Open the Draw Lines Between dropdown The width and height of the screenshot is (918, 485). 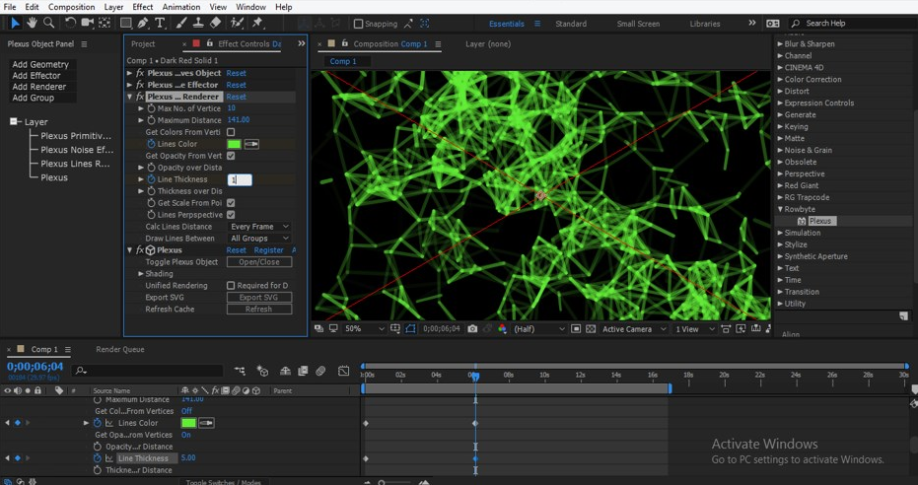[x=259, y=239]
